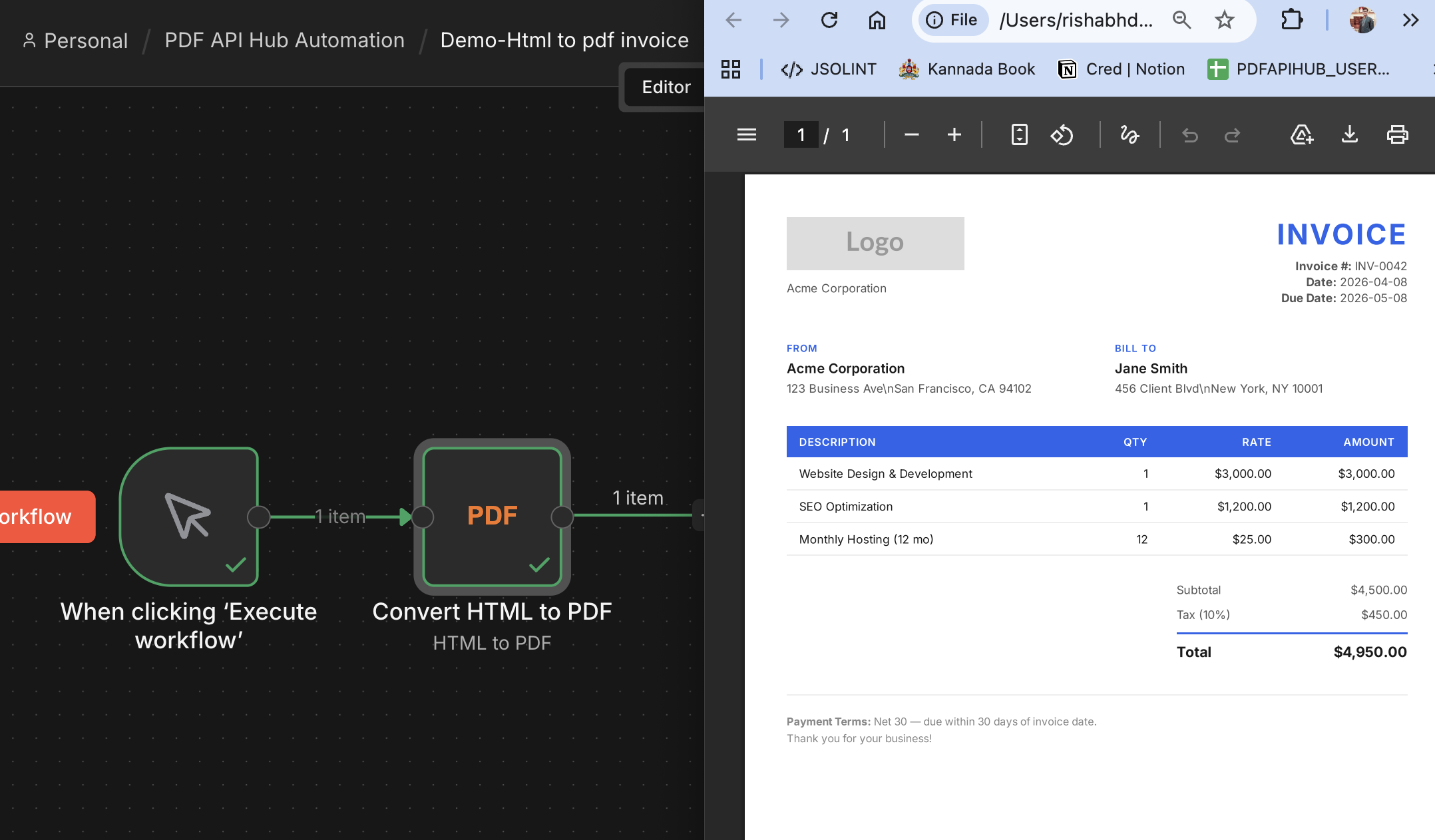Open the Editor tab
Viewport: 1435px width, 840px height.
[x=666, y=87]
